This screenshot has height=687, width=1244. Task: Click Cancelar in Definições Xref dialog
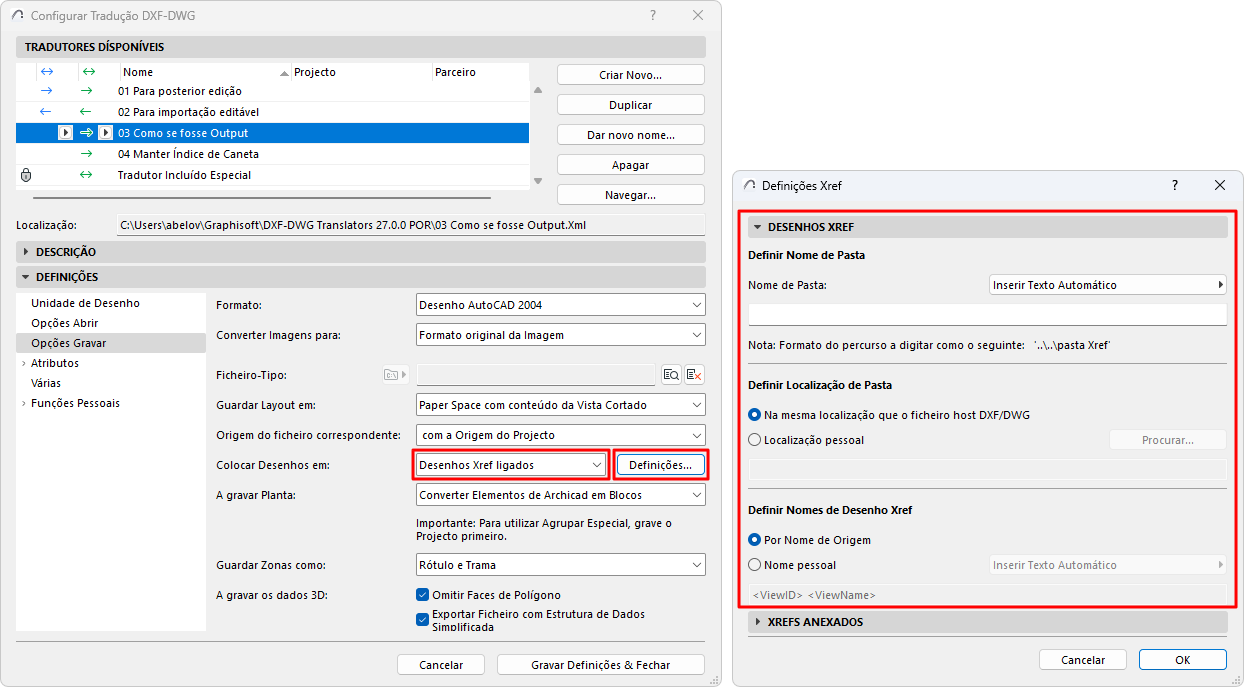point(1083,660)
